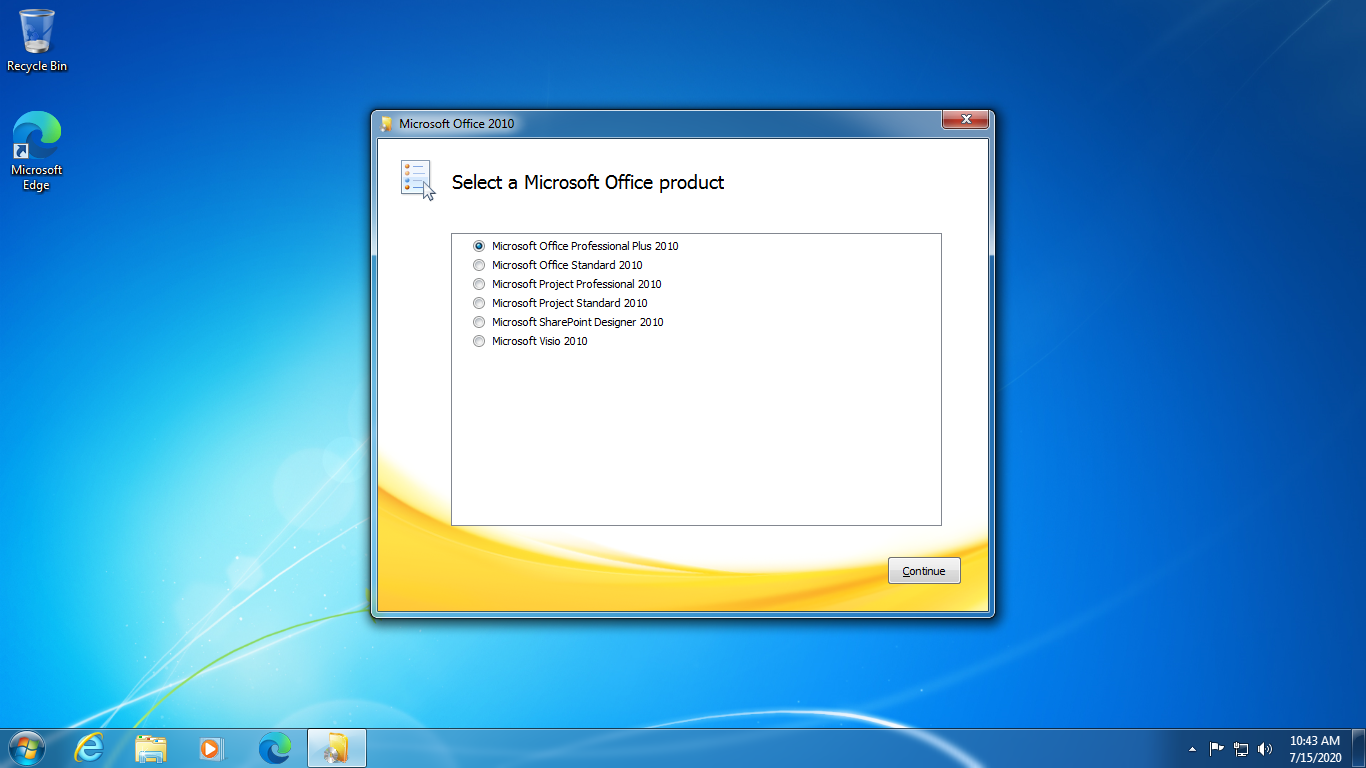Click the product list icon beside the heading
The width and height of the screenshot is (1366, 768).
[x=419, y=180]
